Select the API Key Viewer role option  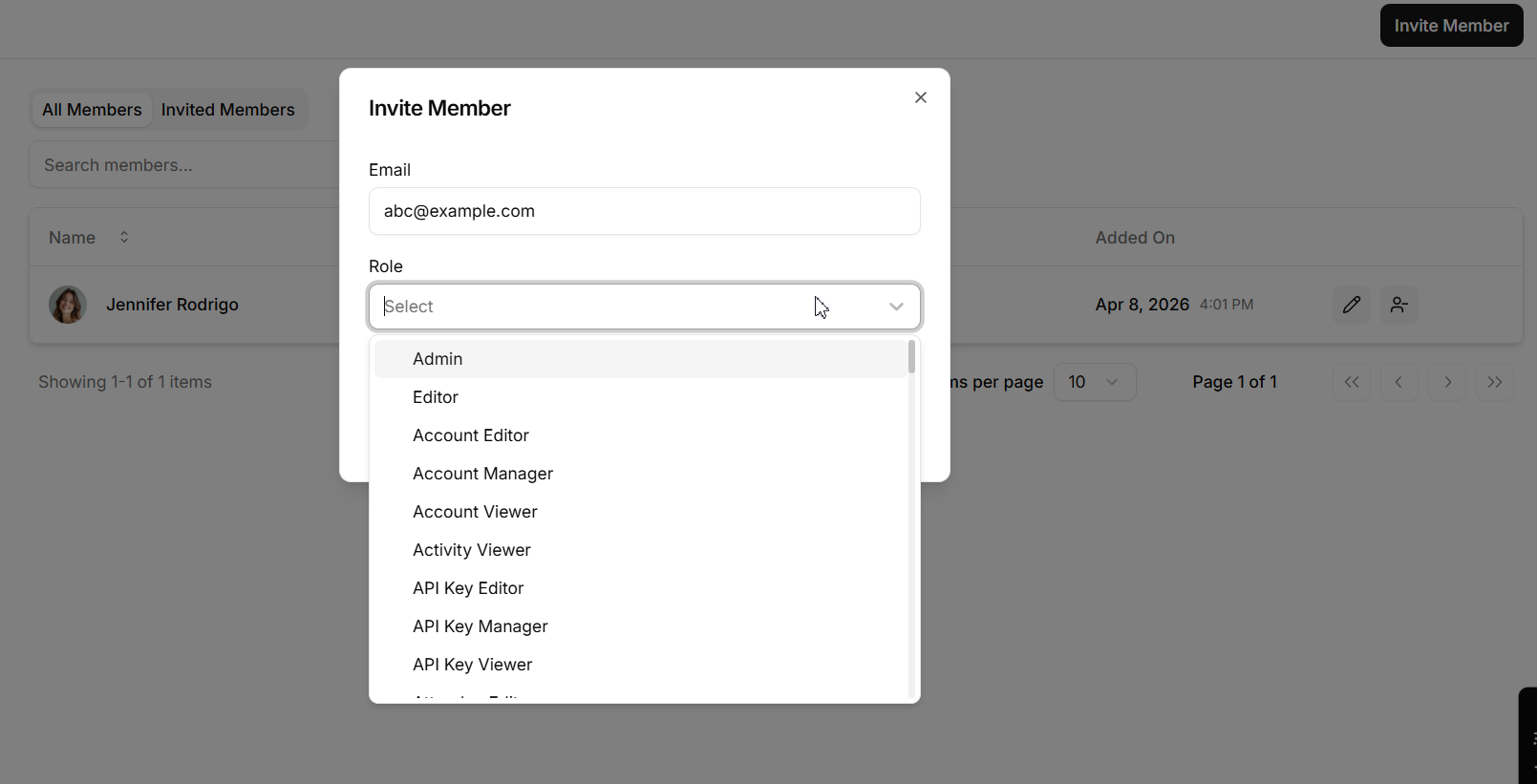tap(472, 665)
